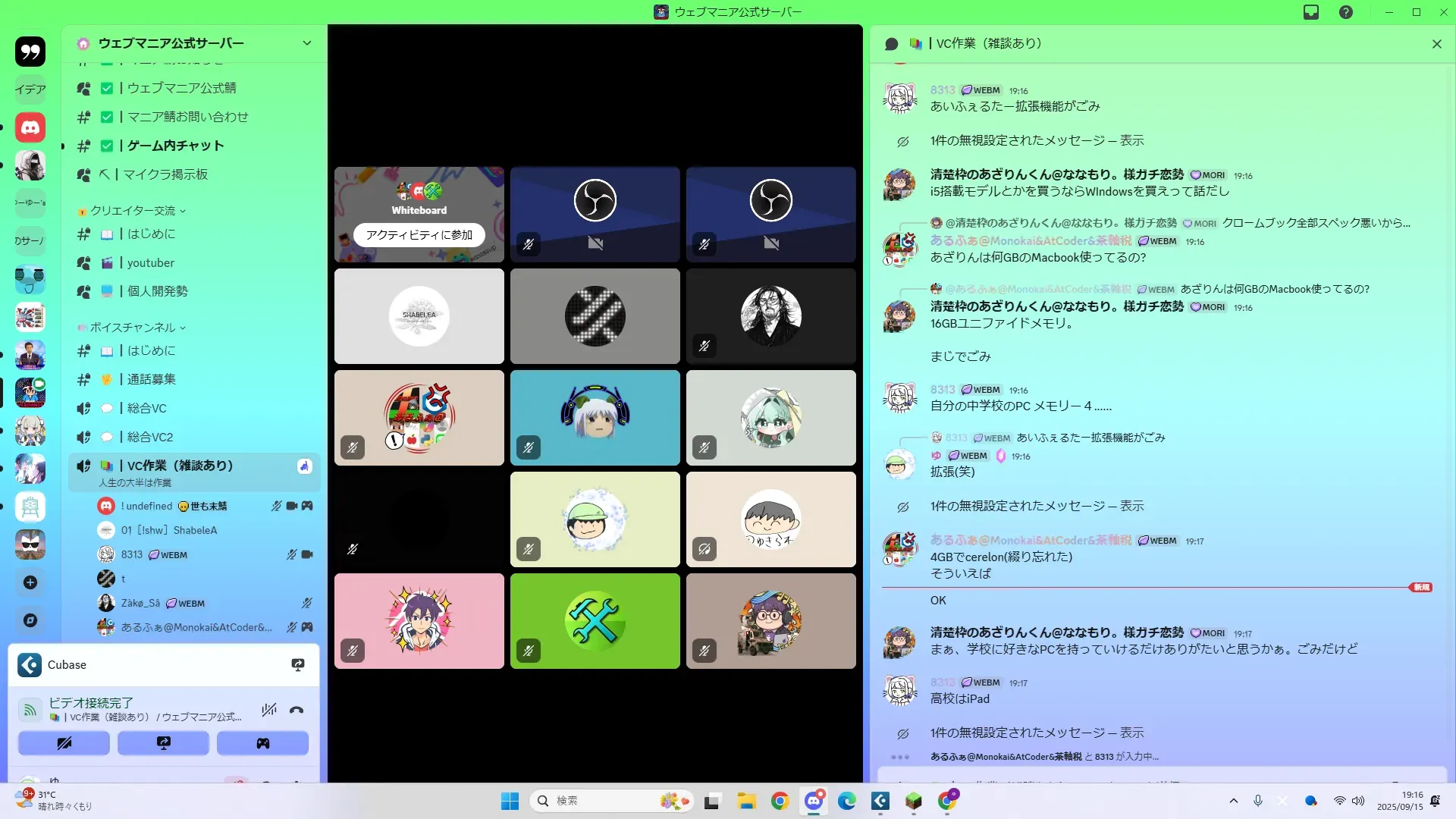The image size is (1456, 819).
Task: Close the VC作業 chat panel
Action: (x=1436, y=44)
